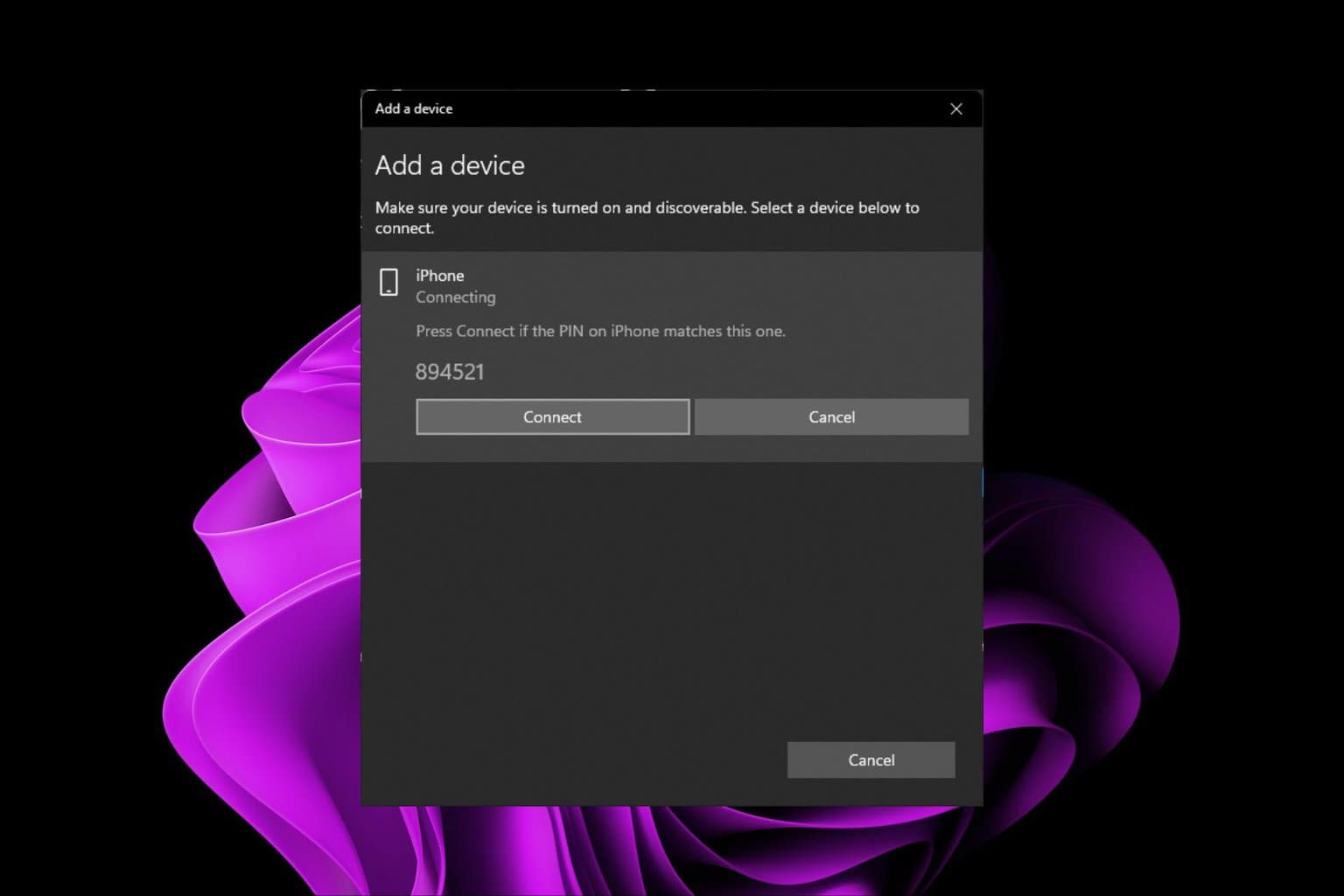Select the iPhone device name

[x=439, y=276]
